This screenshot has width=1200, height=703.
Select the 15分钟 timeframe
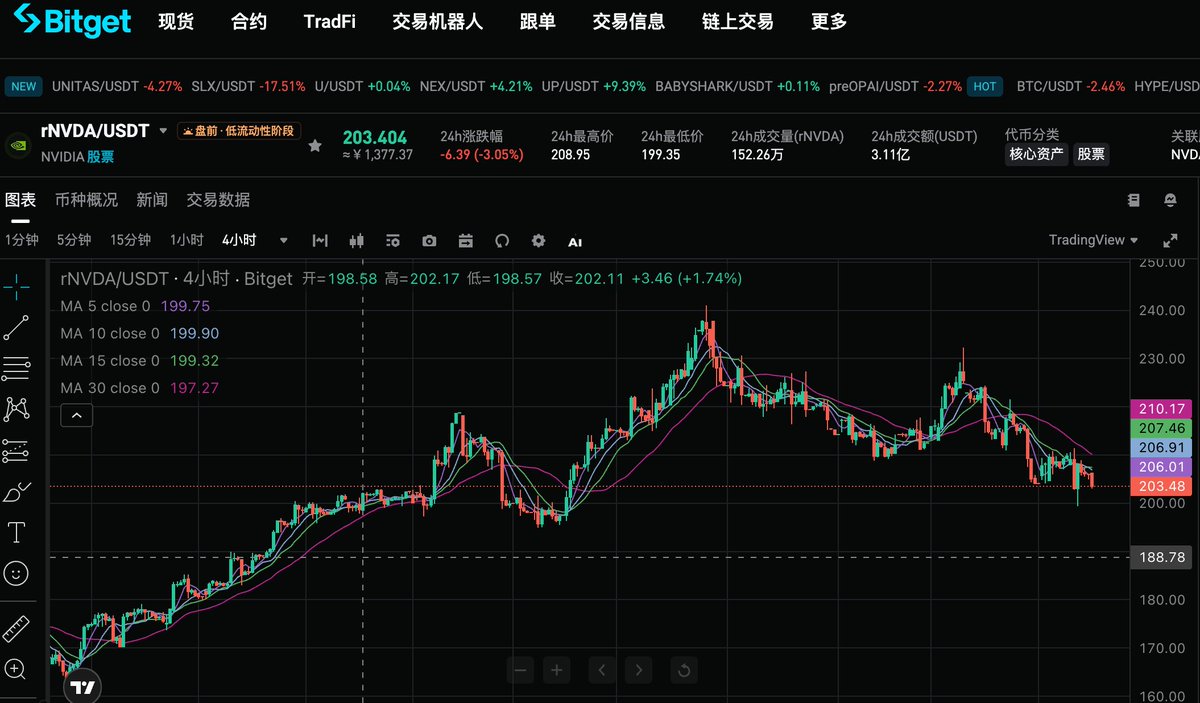130,240
